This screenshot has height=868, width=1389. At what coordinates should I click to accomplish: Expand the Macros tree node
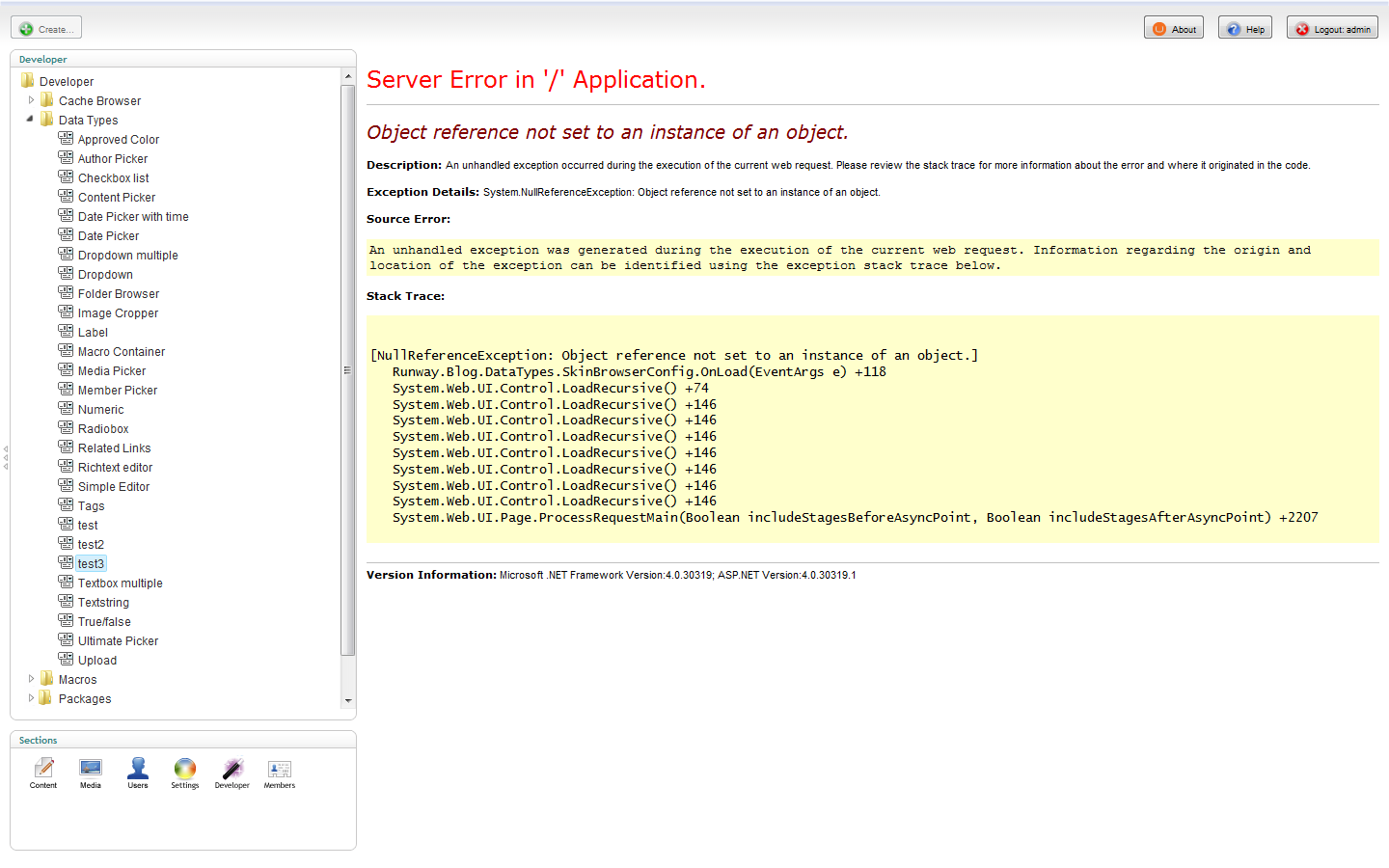pyautogui.click(x=31, y=679)
